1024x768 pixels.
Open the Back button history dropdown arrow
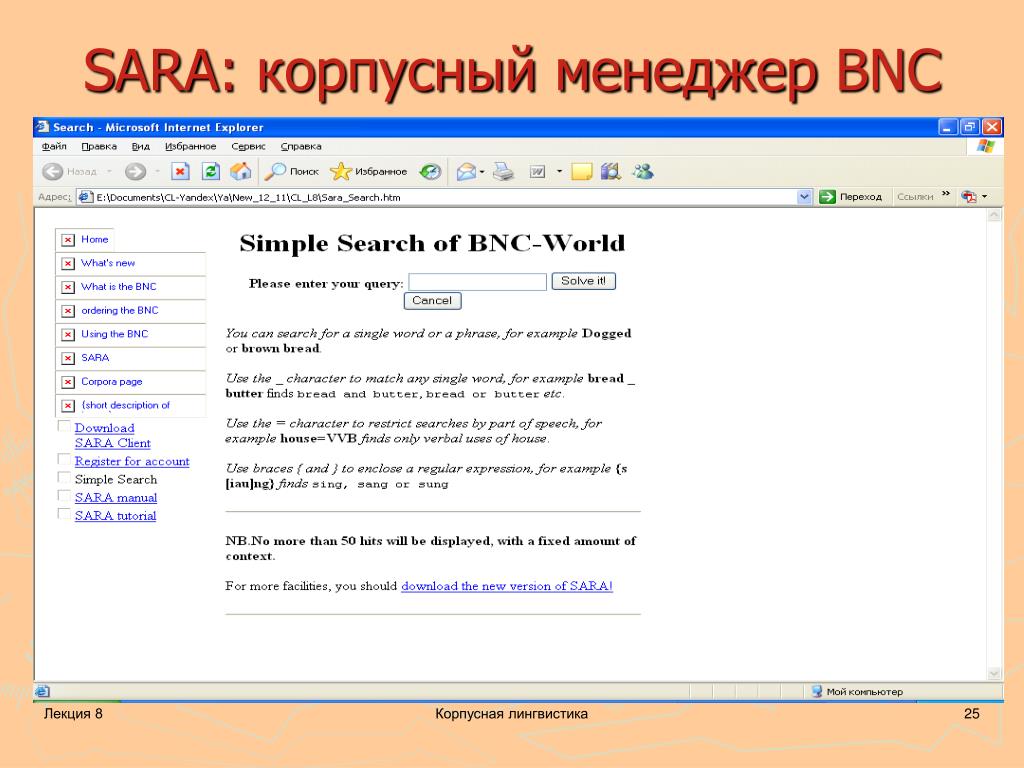click(109, 172)
